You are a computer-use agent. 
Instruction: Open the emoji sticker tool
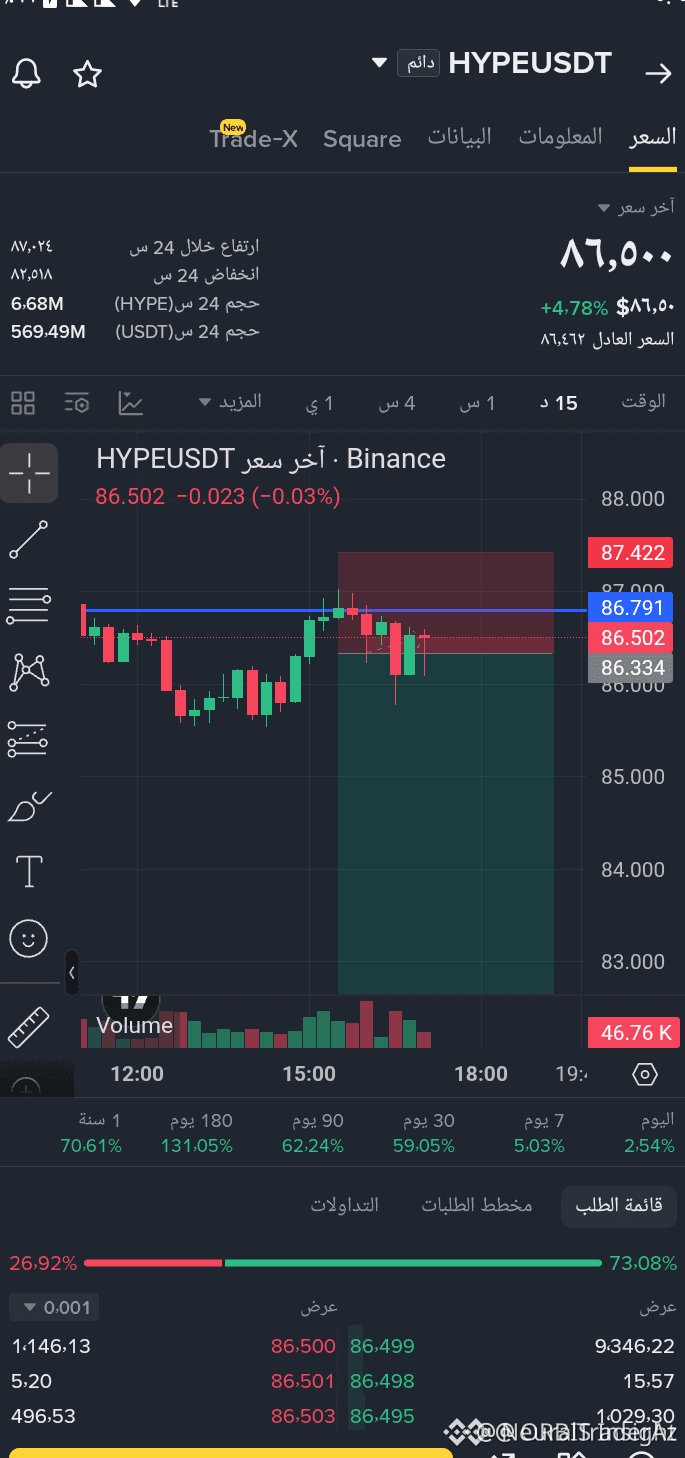point(28,938)
